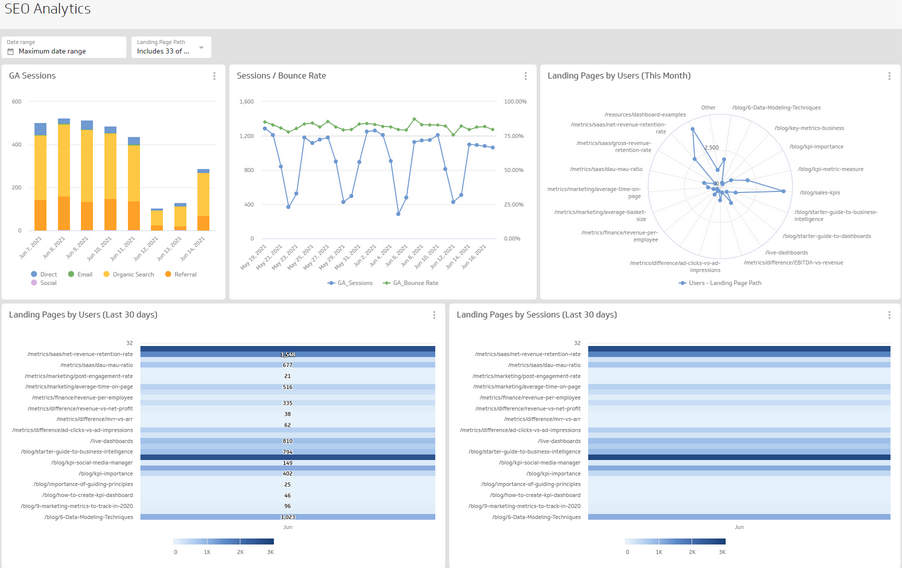Toggle the Social legend series
This screenshot has height=568, width=902.
point(44,283)
